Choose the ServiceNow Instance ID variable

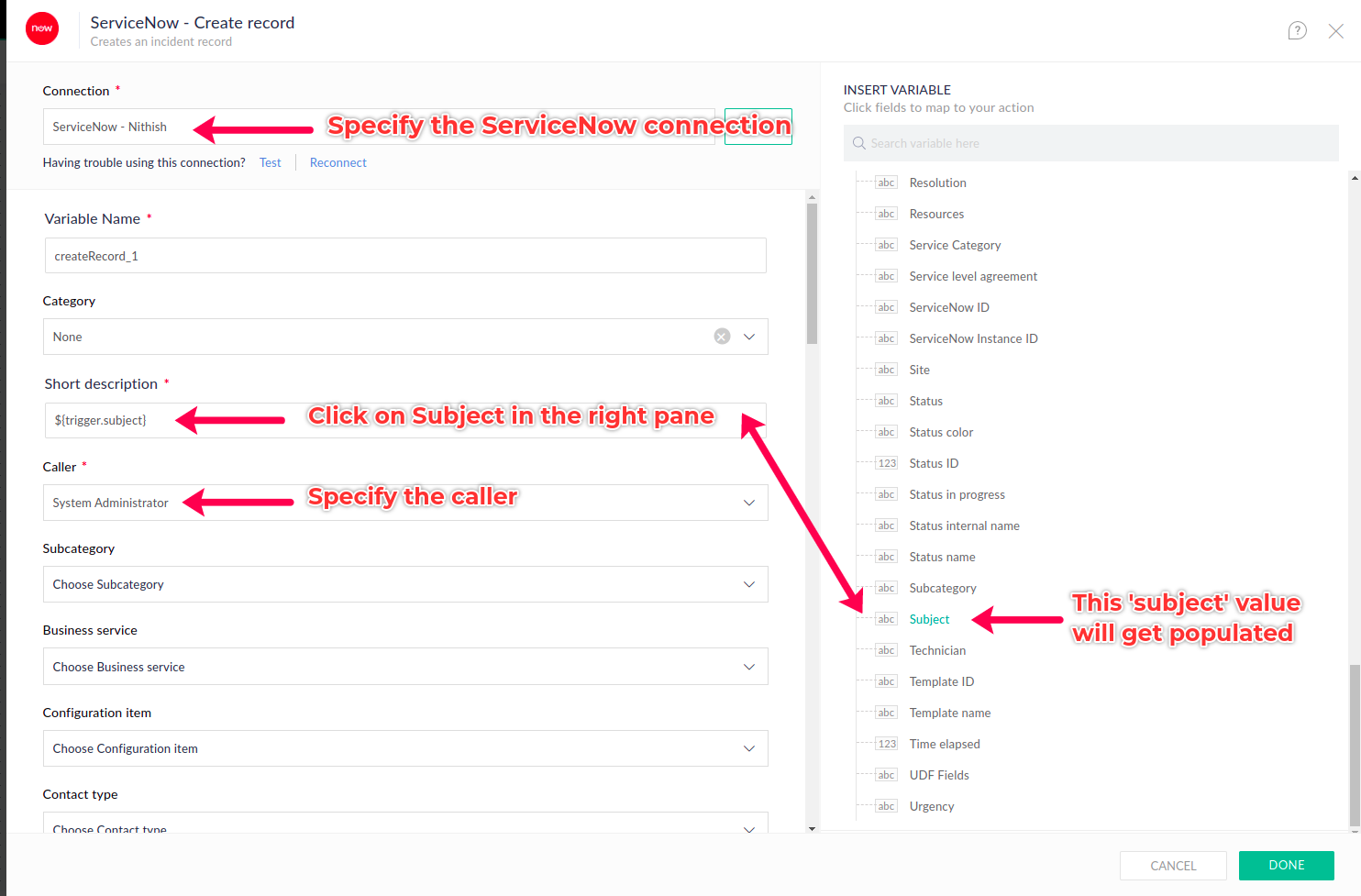pos(973,338)
